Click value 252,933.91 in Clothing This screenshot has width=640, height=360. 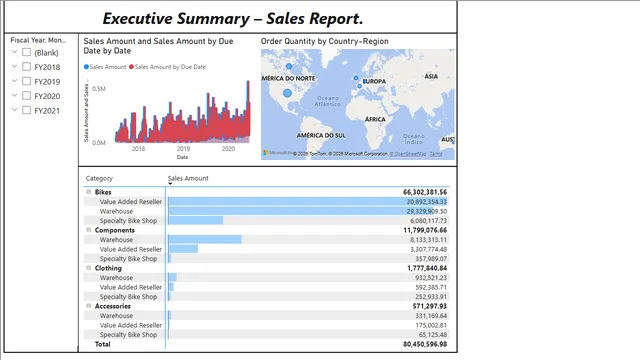coord(431,296)
